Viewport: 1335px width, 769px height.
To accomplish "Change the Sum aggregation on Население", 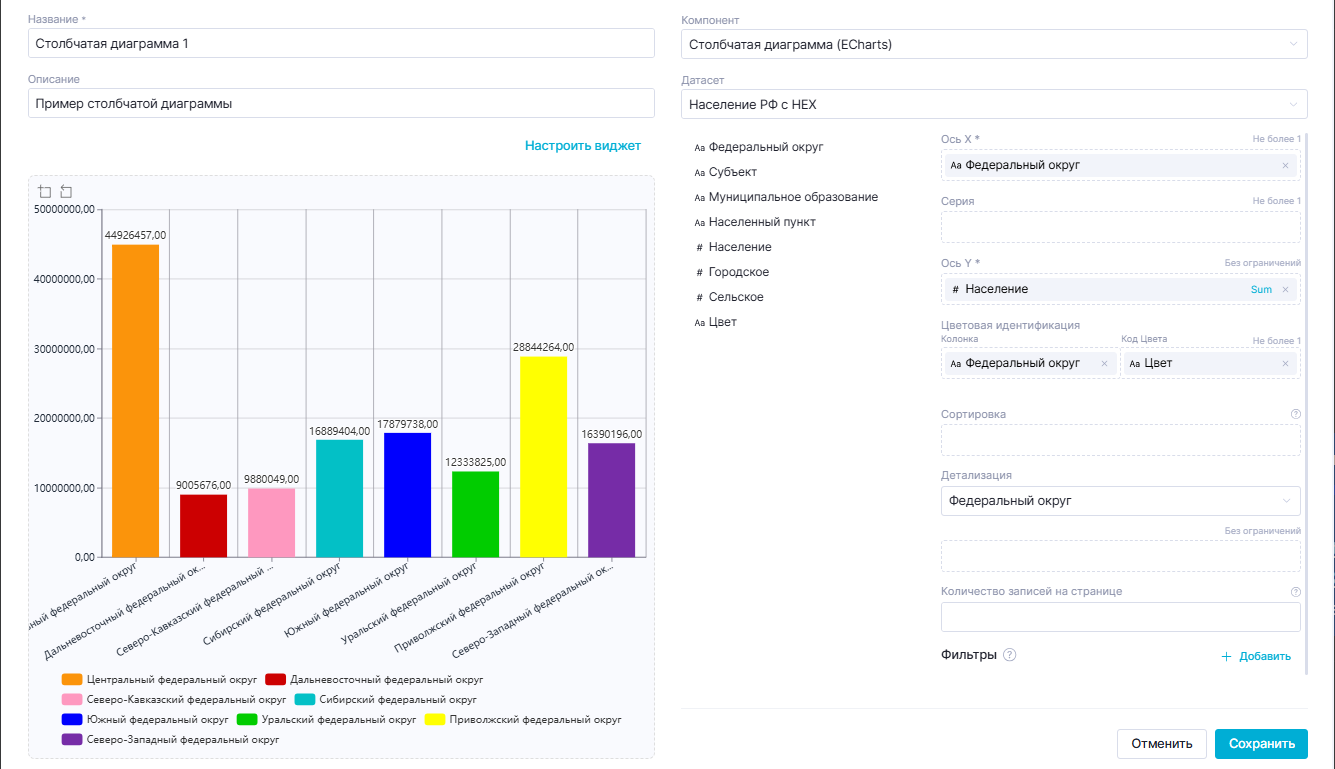I will click(x=1261, y=289).
